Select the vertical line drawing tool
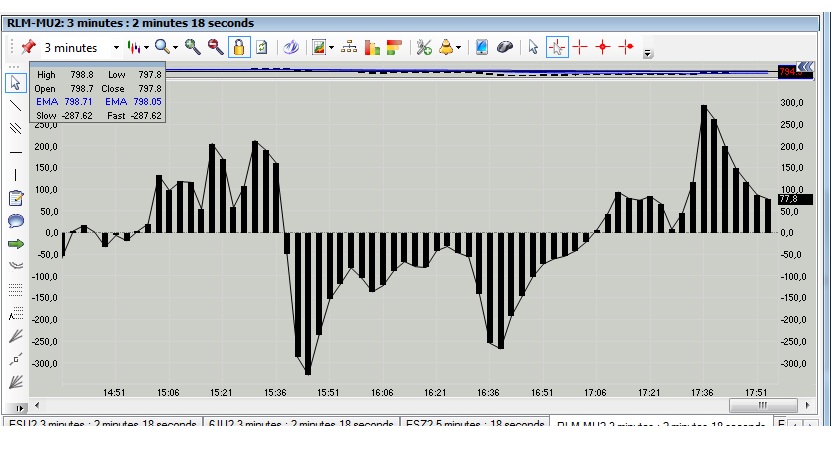 pyautogui.click(x=16, y=175)
